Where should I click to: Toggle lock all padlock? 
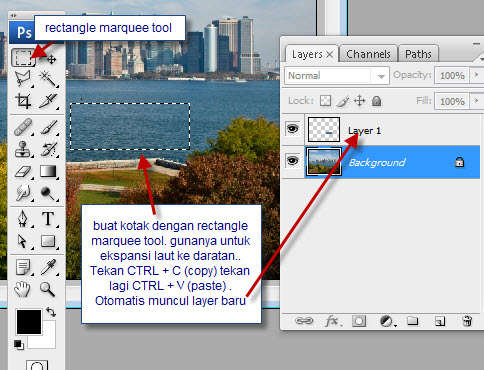[377, 101]
